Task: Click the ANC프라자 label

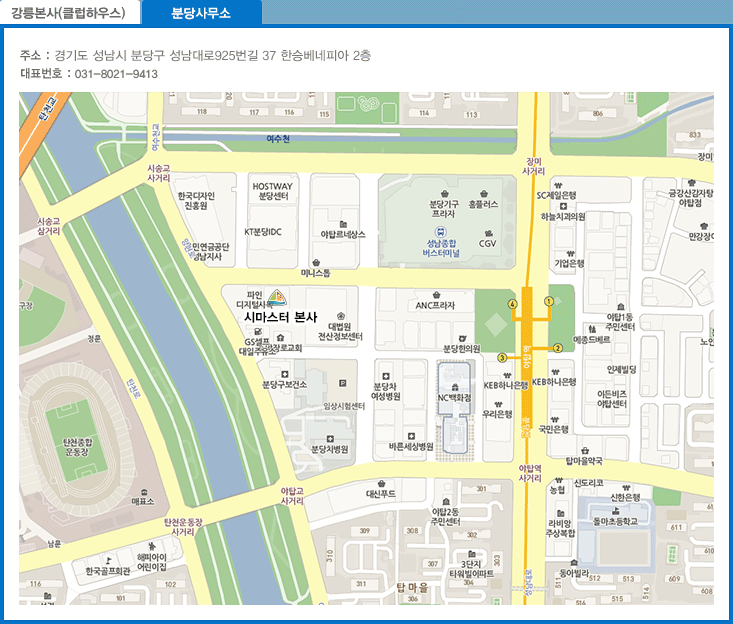Action: click(435, 305)
